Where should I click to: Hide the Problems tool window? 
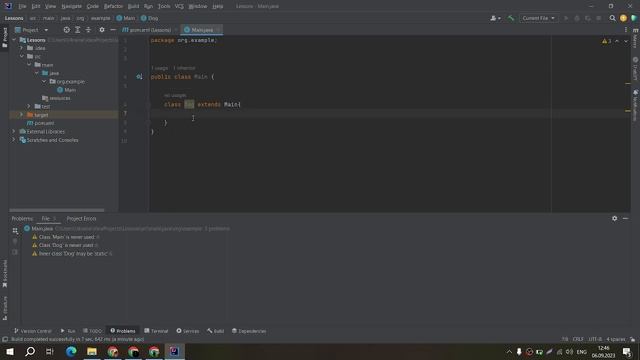(625, 218)
